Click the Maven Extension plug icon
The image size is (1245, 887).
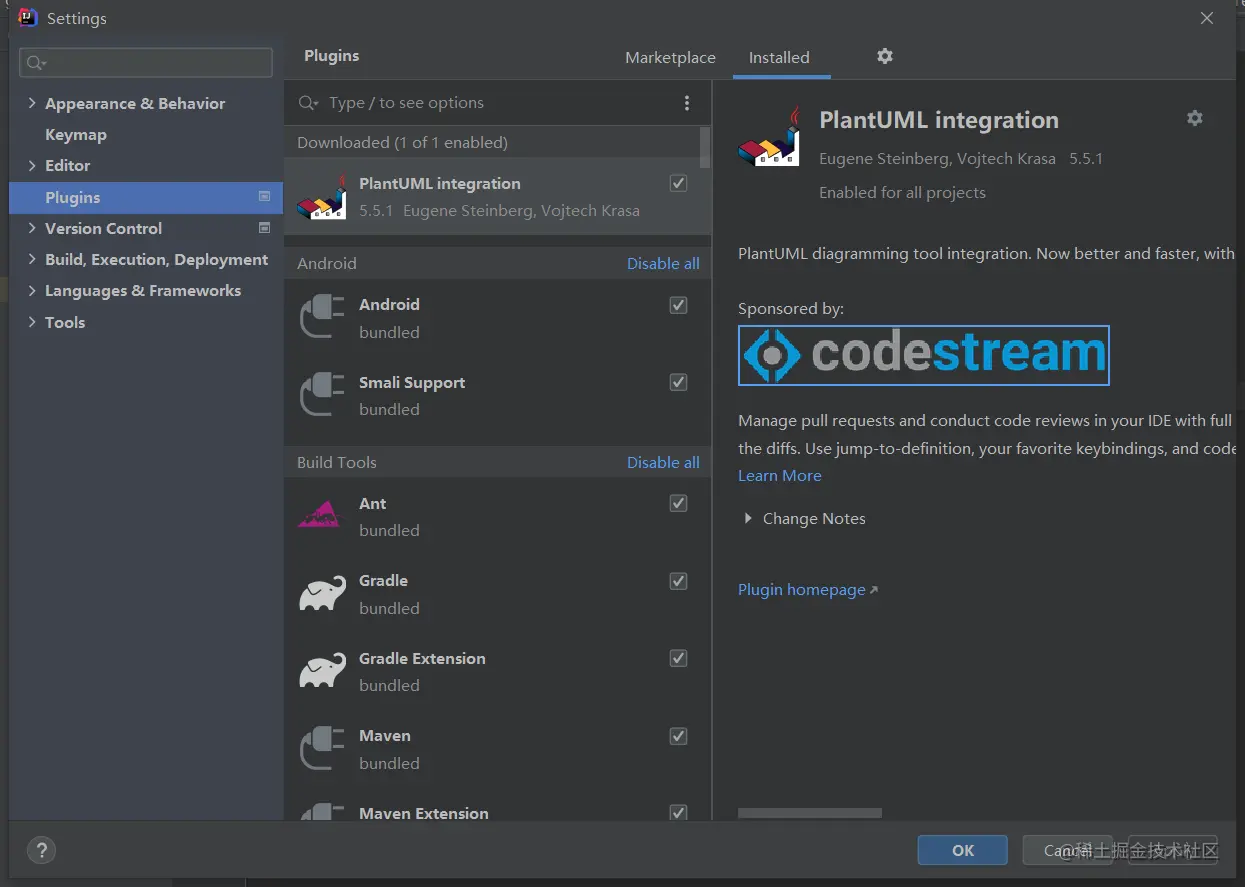coord(322,812)
